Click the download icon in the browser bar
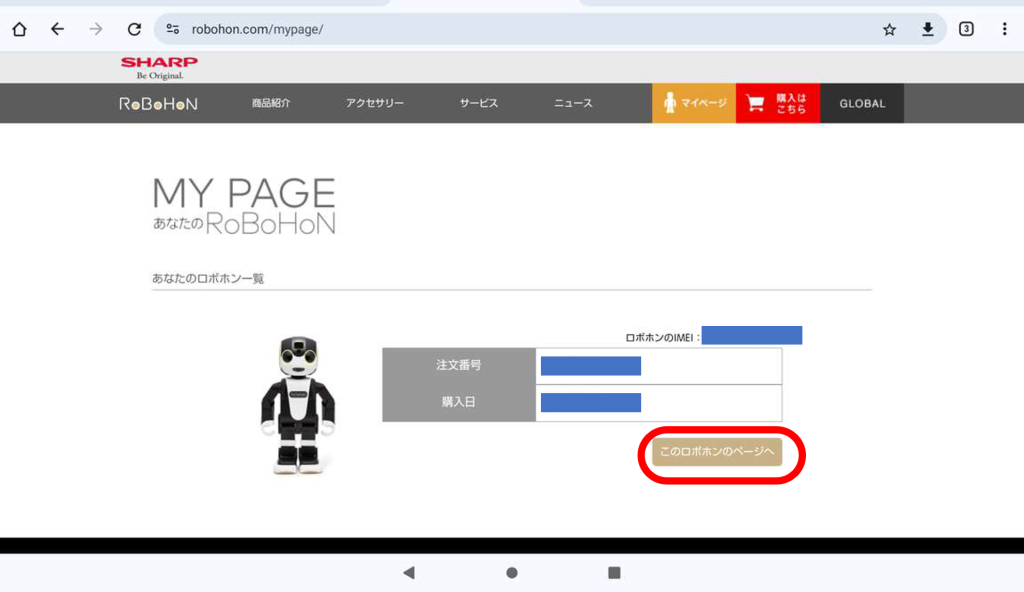 point(927,29)
